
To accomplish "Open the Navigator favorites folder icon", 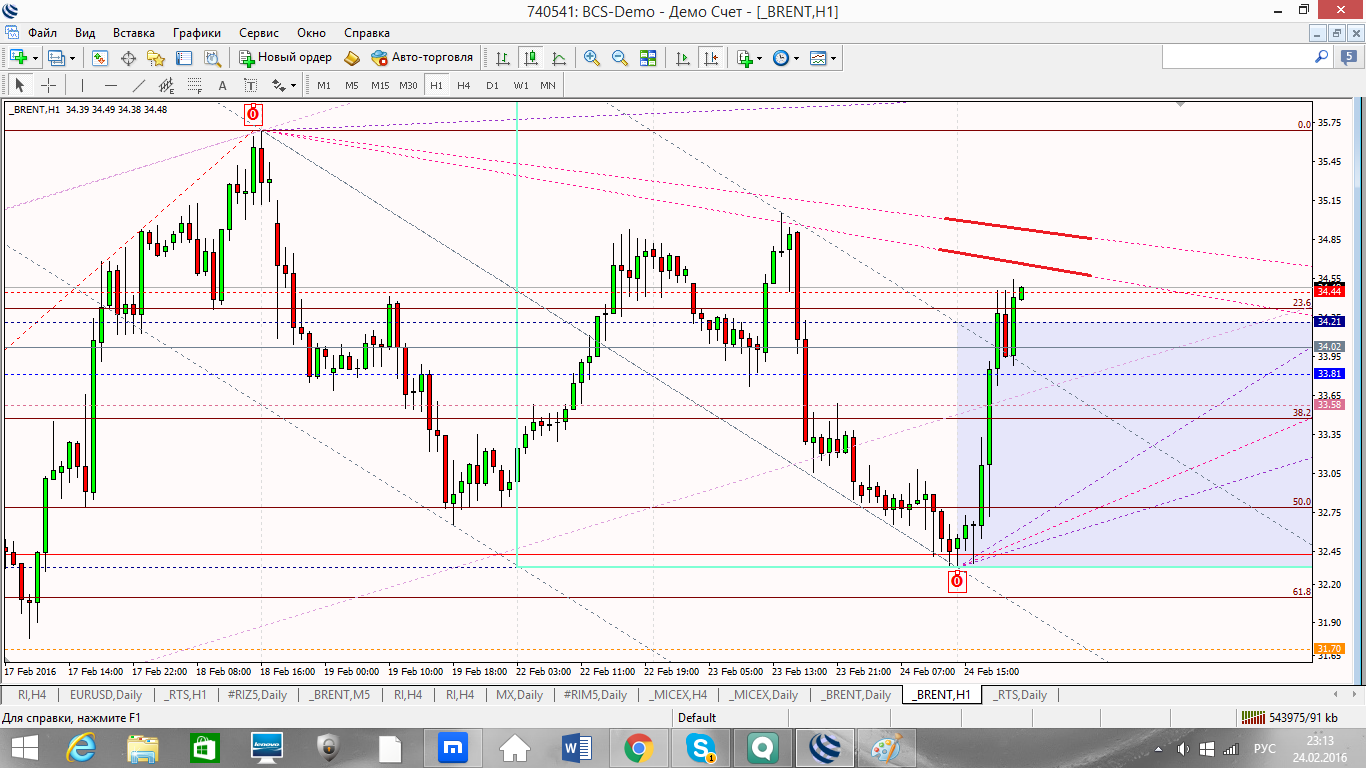I will (156, 58).
